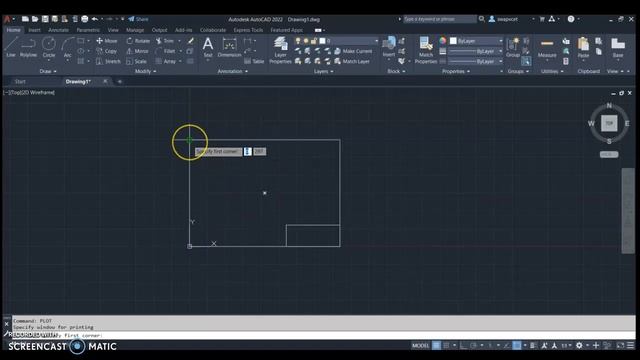
Task: Toggle lineweight display in status bar
Action: pos(533,345)
